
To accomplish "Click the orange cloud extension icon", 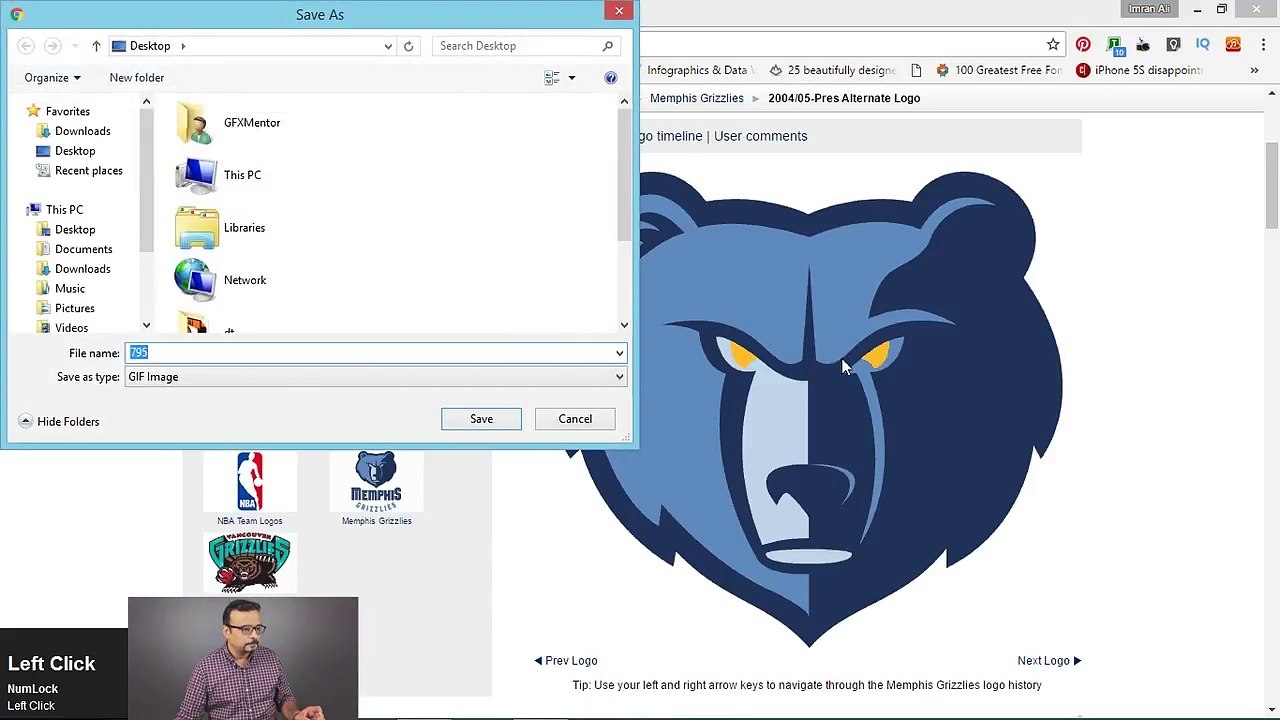I will 1233,45.
